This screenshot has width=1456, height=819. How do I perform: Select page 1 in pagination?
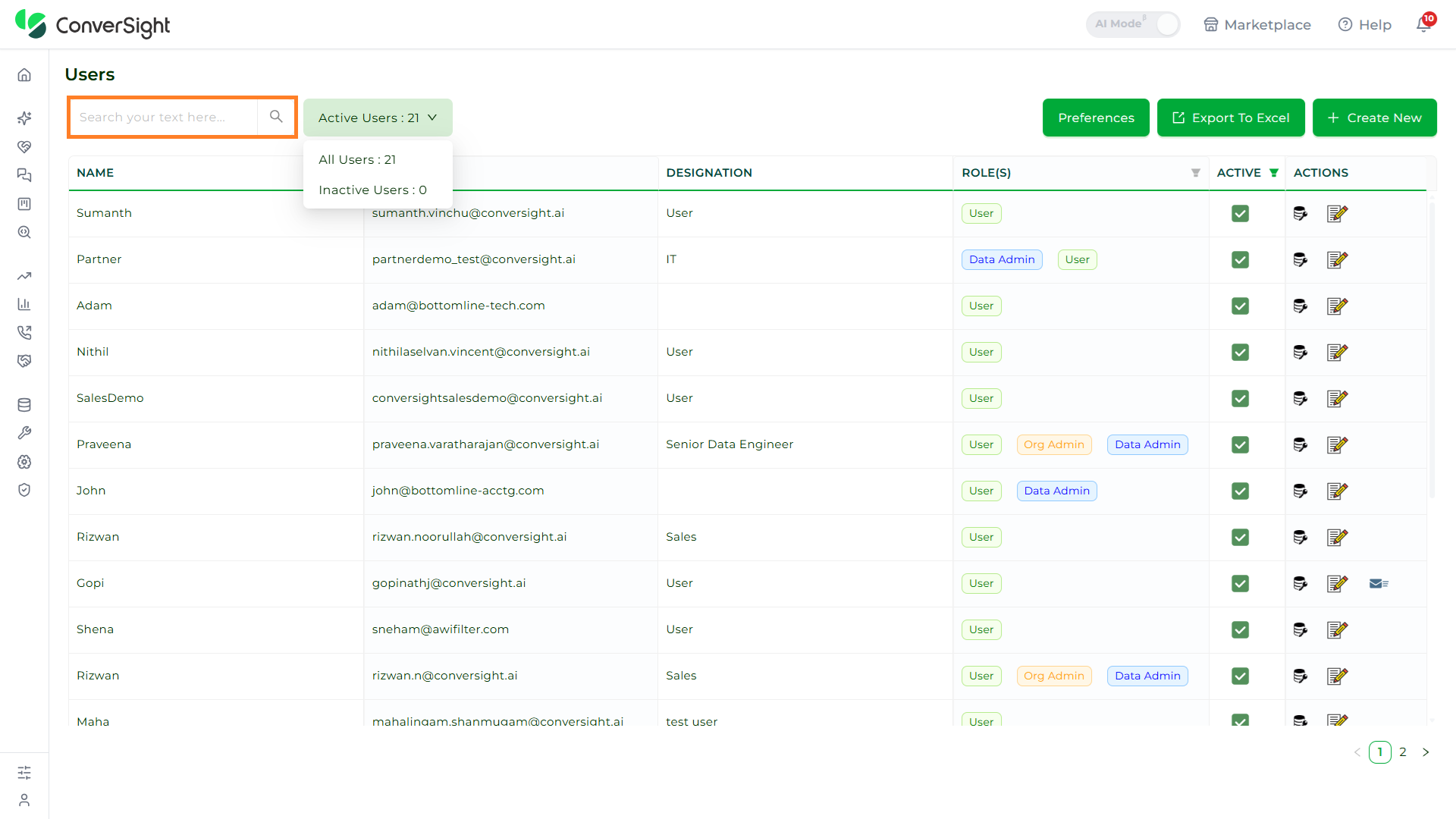tap(1380, 752)
